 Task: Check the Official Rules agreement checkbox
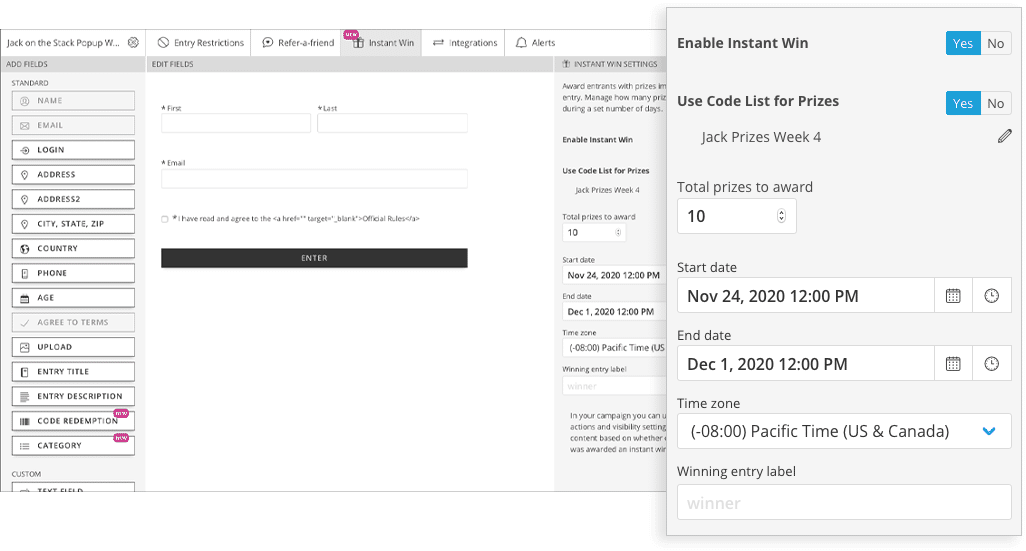pos(165,218)
